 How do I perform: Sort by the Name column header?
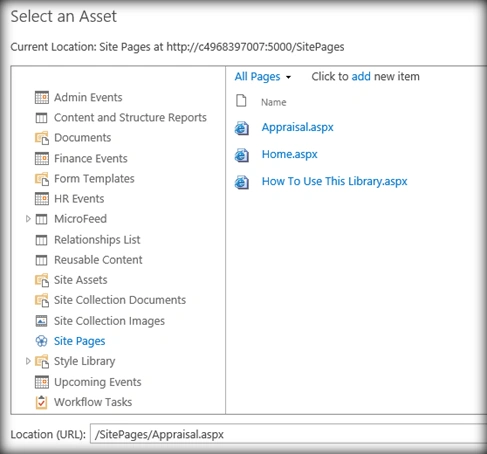(x=274, y=102)
